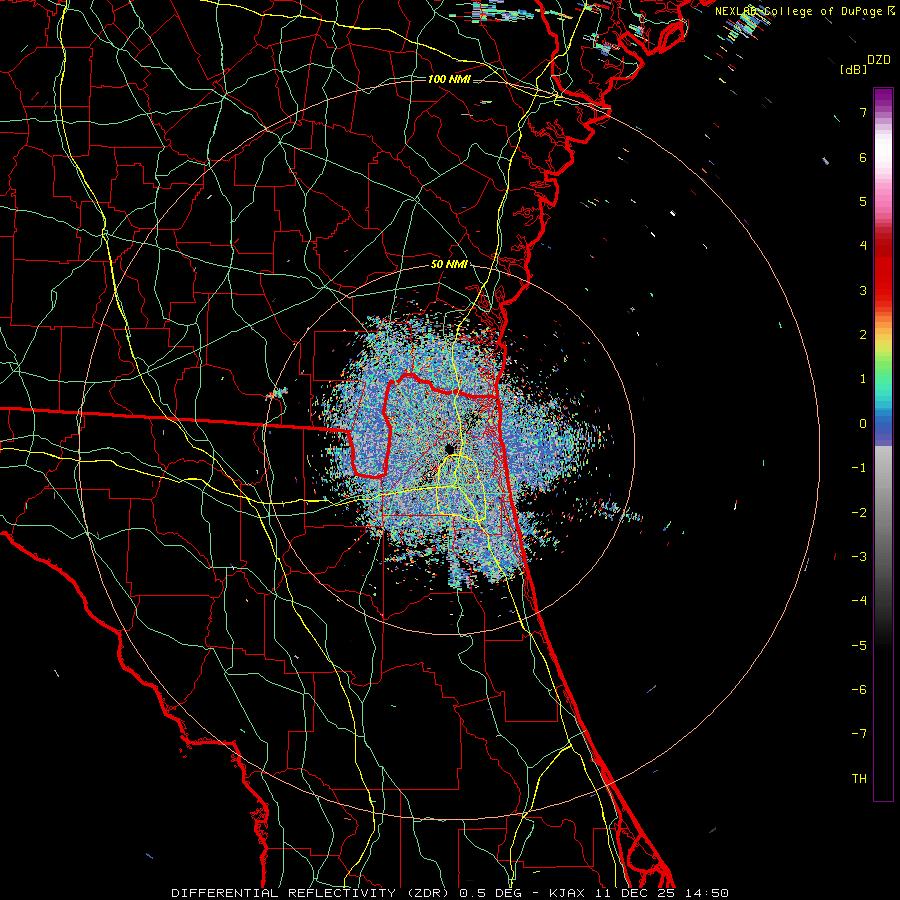Click the [dB] units label
Viewport: 900px width, 900px height.
click(x=853, y=69)
